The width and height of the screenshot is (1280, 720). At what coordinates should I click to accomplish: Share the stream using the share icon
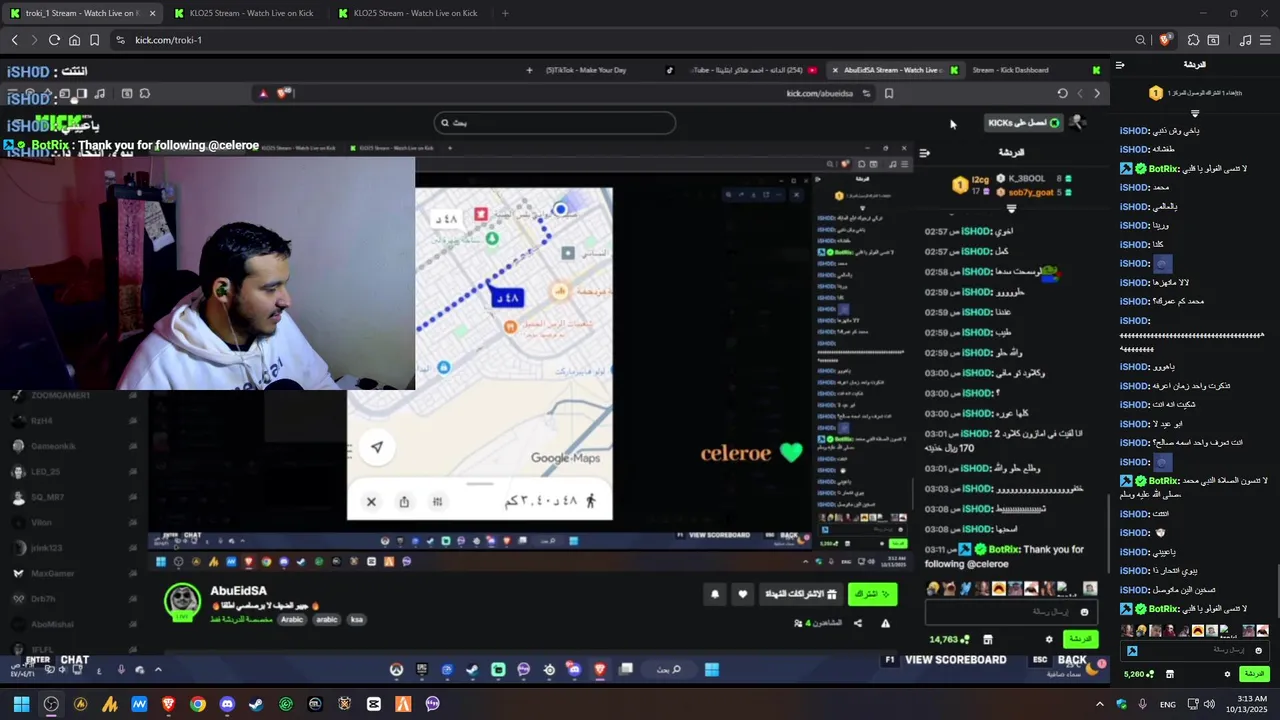[858, 623]
